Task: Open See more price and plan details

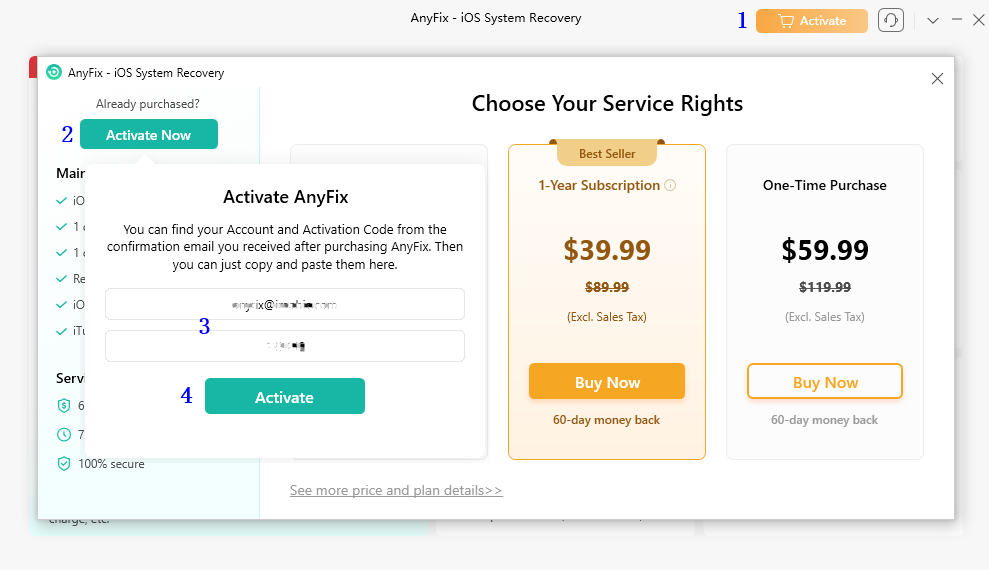Action: (x=396, y=490)
